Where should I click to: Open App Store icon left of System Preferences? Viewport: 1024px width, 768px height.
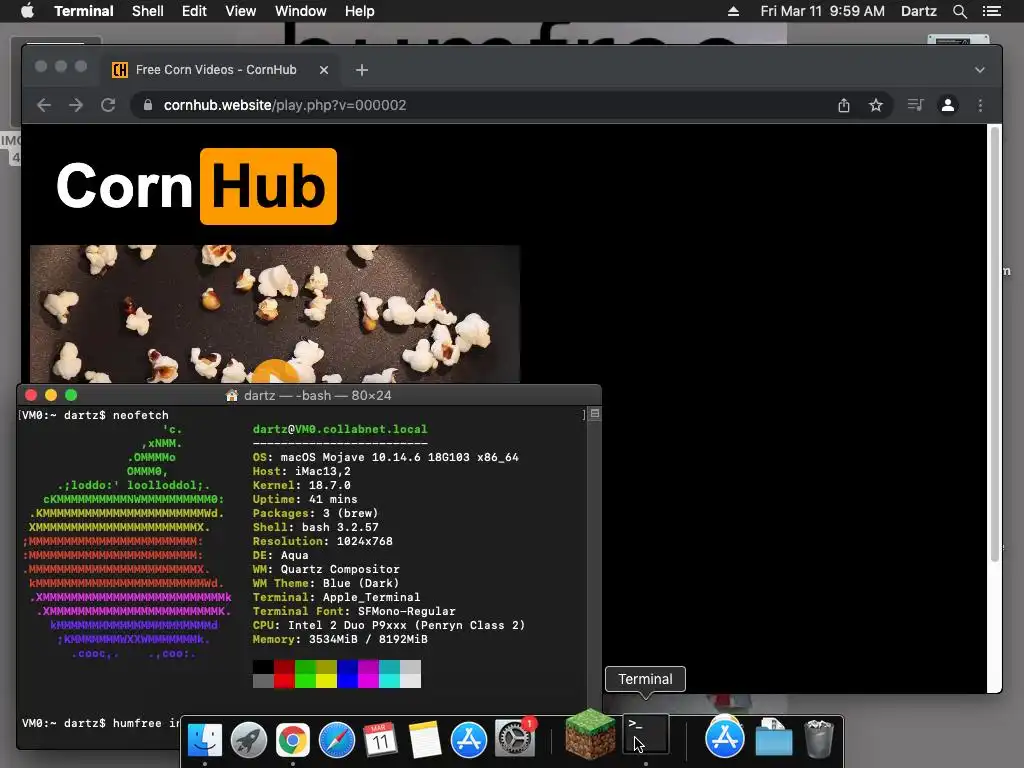coord(468,740)
